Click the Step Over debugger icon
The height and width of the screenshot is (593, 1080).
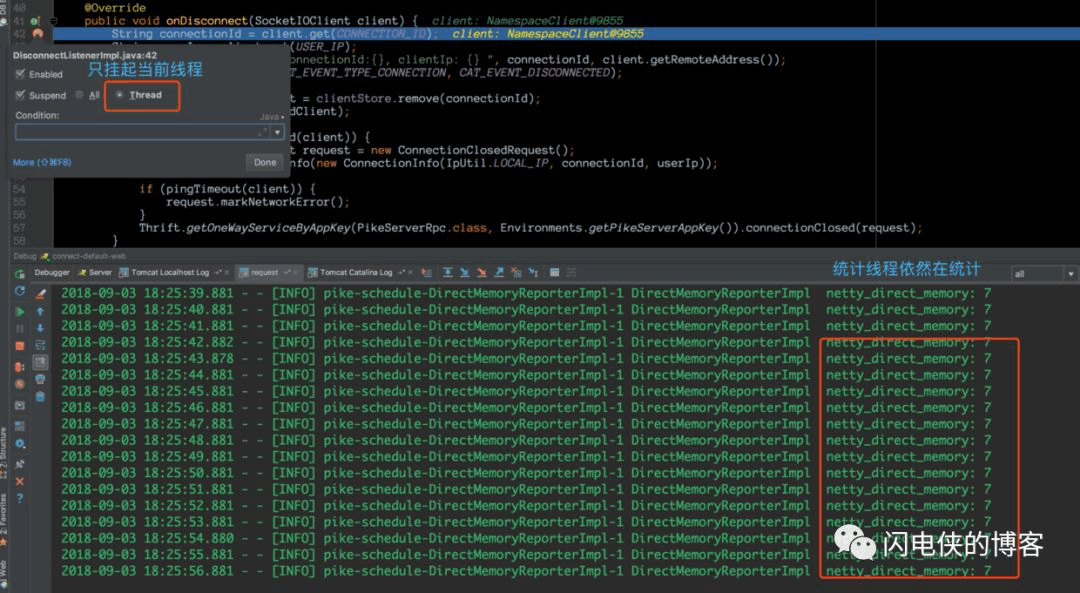pyautogui.click(x=448, y=273)
